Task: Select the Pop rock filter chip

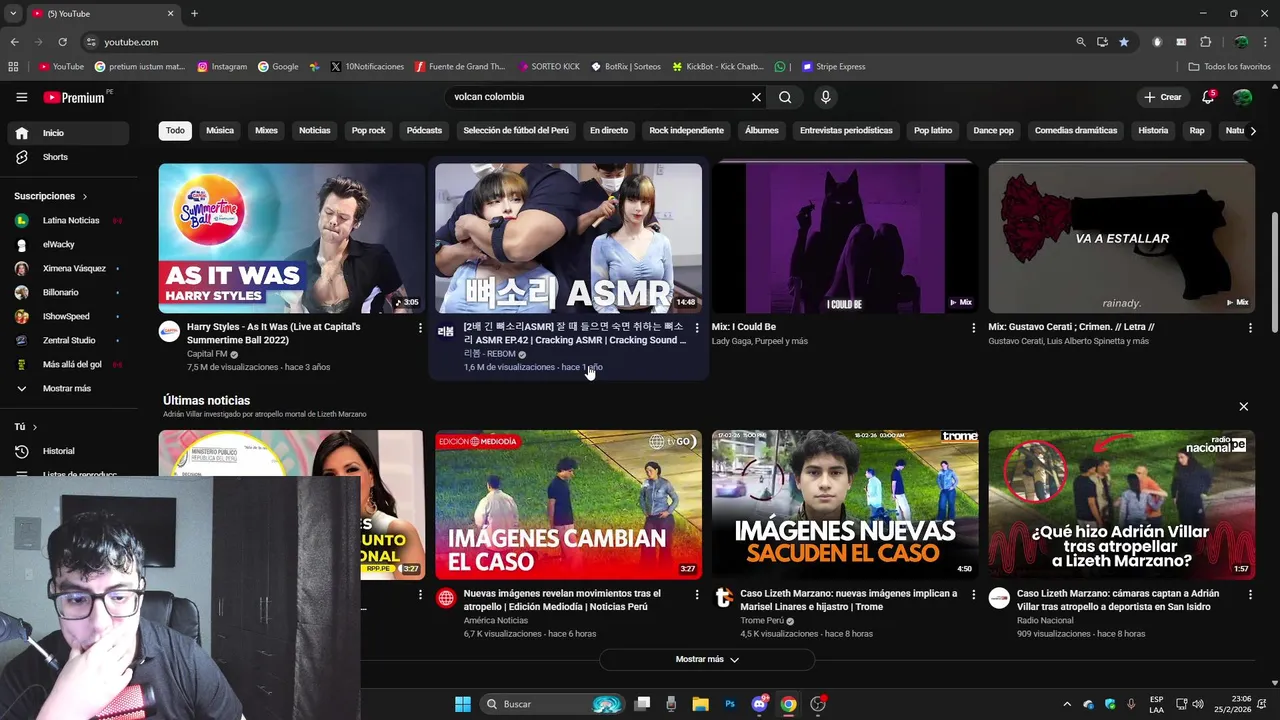Action: click(x=368, y=131)
